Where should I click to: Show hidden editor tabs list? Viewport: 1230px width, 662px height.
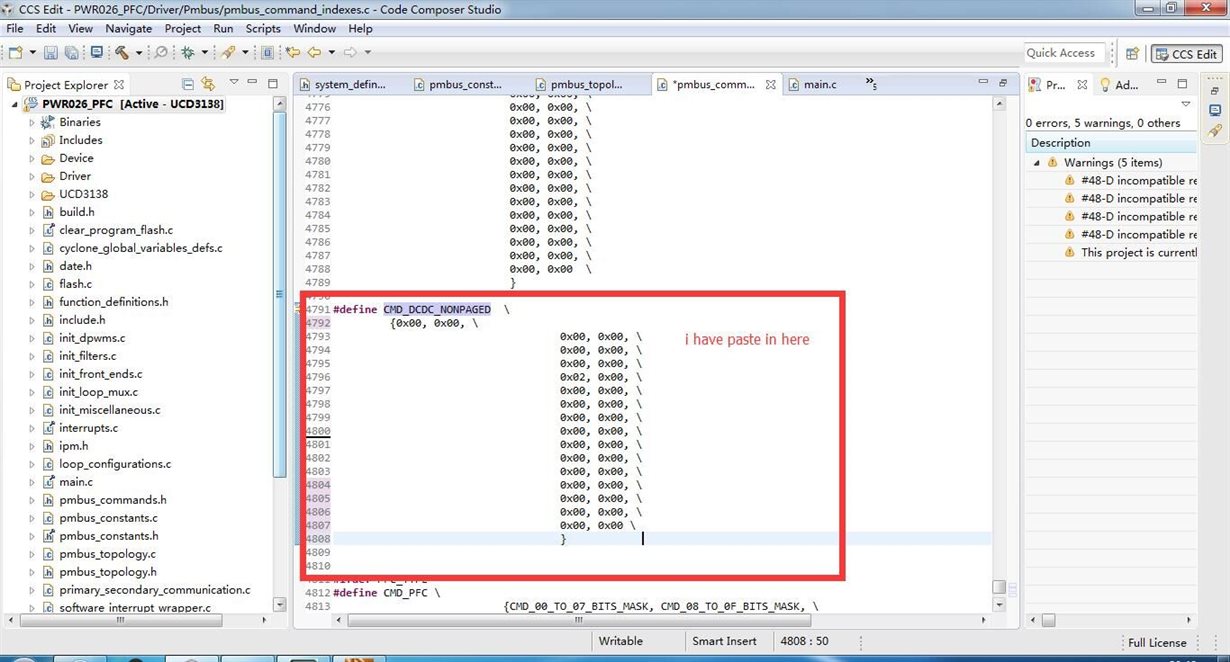coord(871,85)
